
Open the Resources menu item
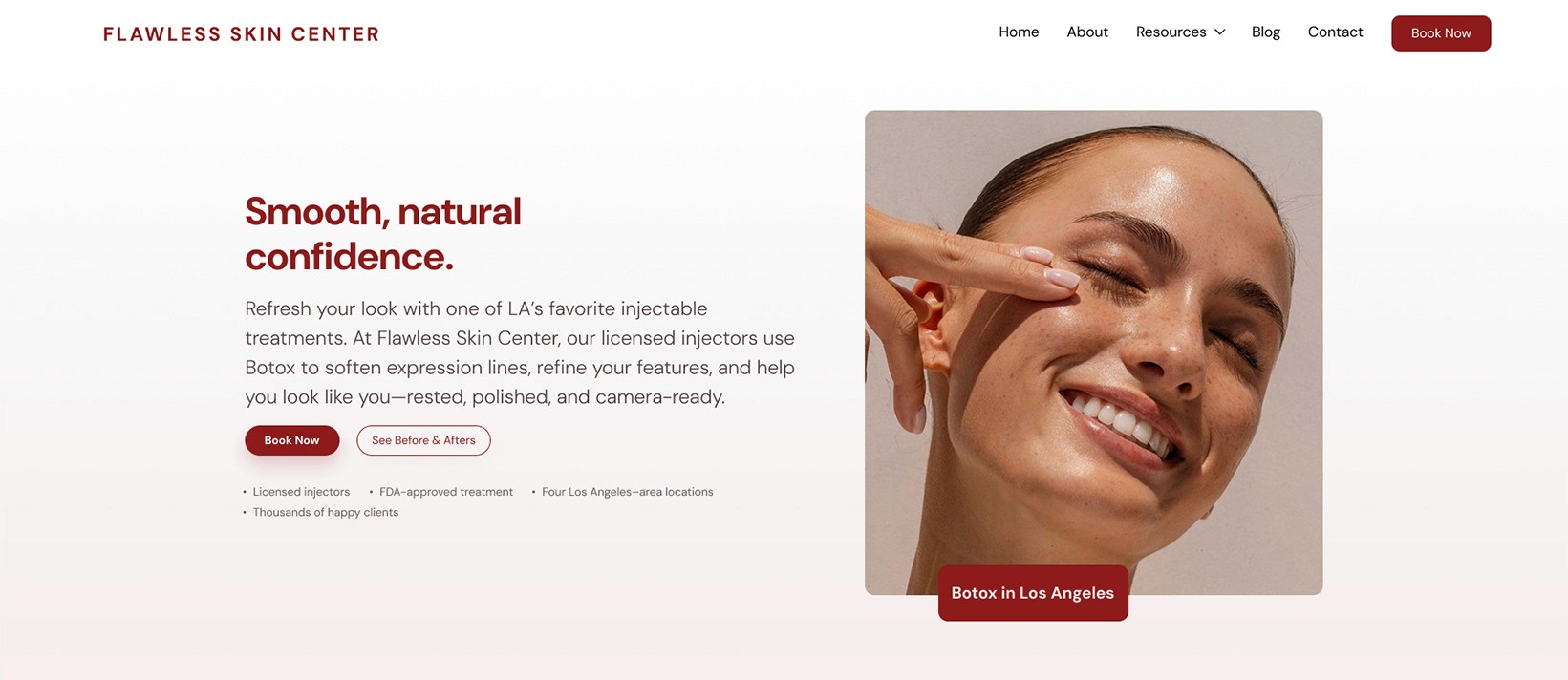pyautogui.click(x=1171, y=32)
